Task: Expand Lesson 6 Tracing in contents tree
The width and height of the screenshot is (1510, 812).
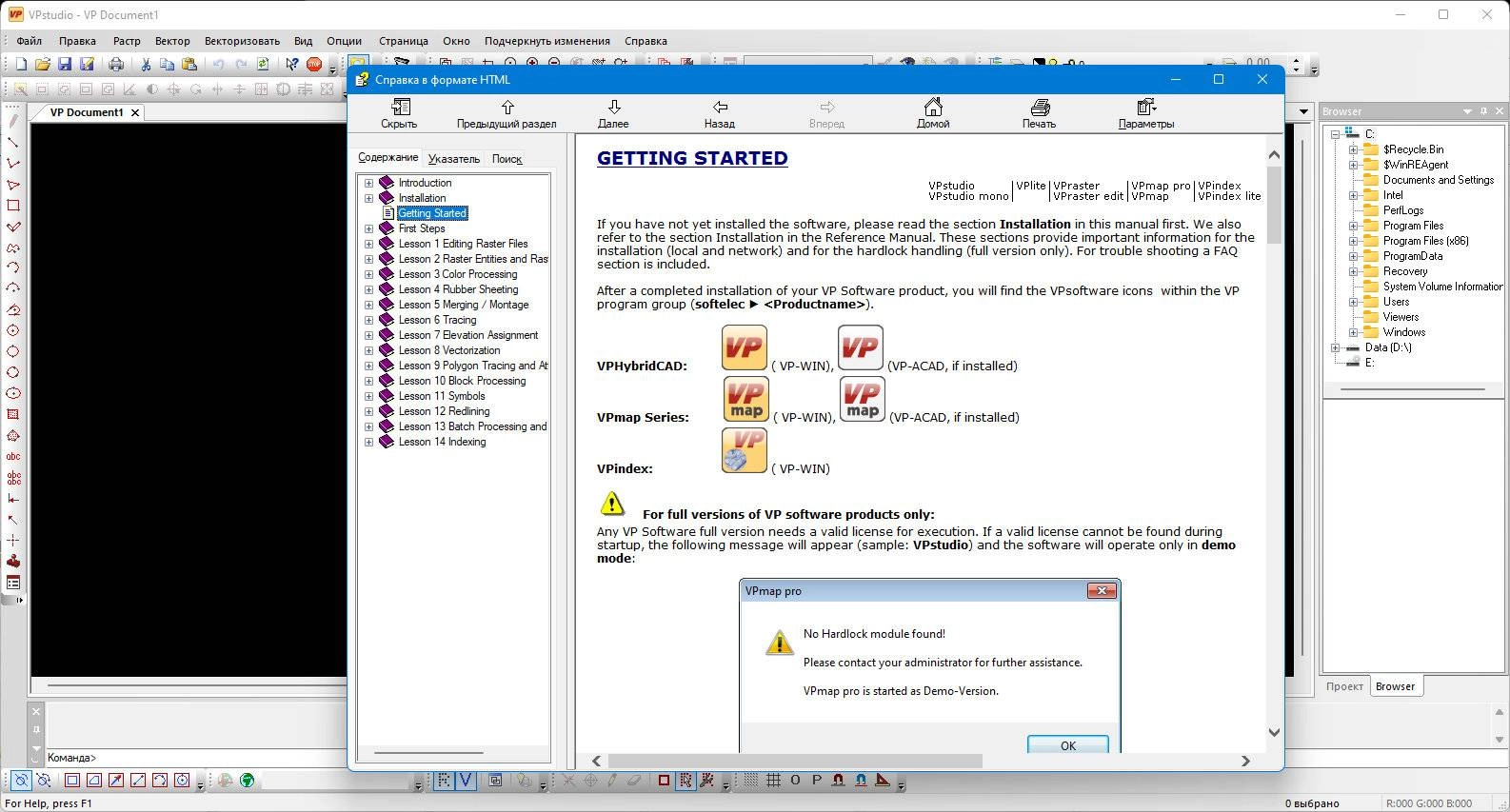Action: [368, 320]
